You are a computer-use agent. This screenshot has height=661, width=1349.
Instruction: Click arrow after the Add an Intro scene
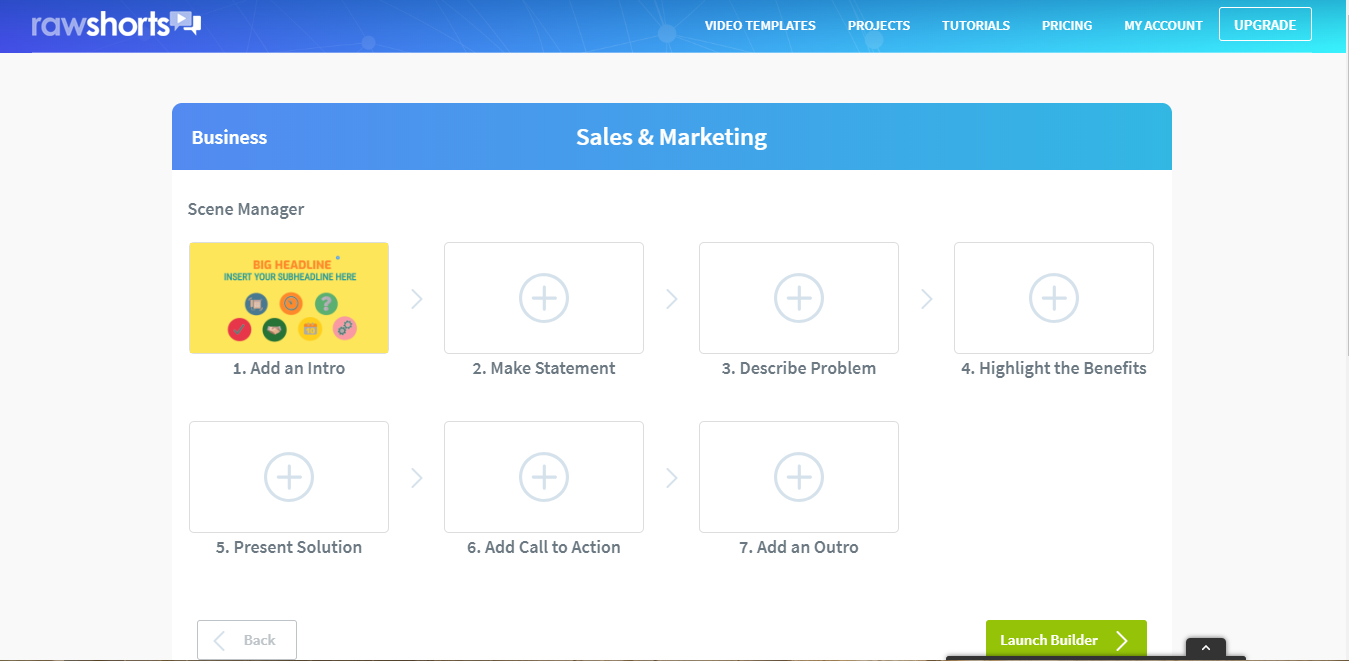(417, 298)
